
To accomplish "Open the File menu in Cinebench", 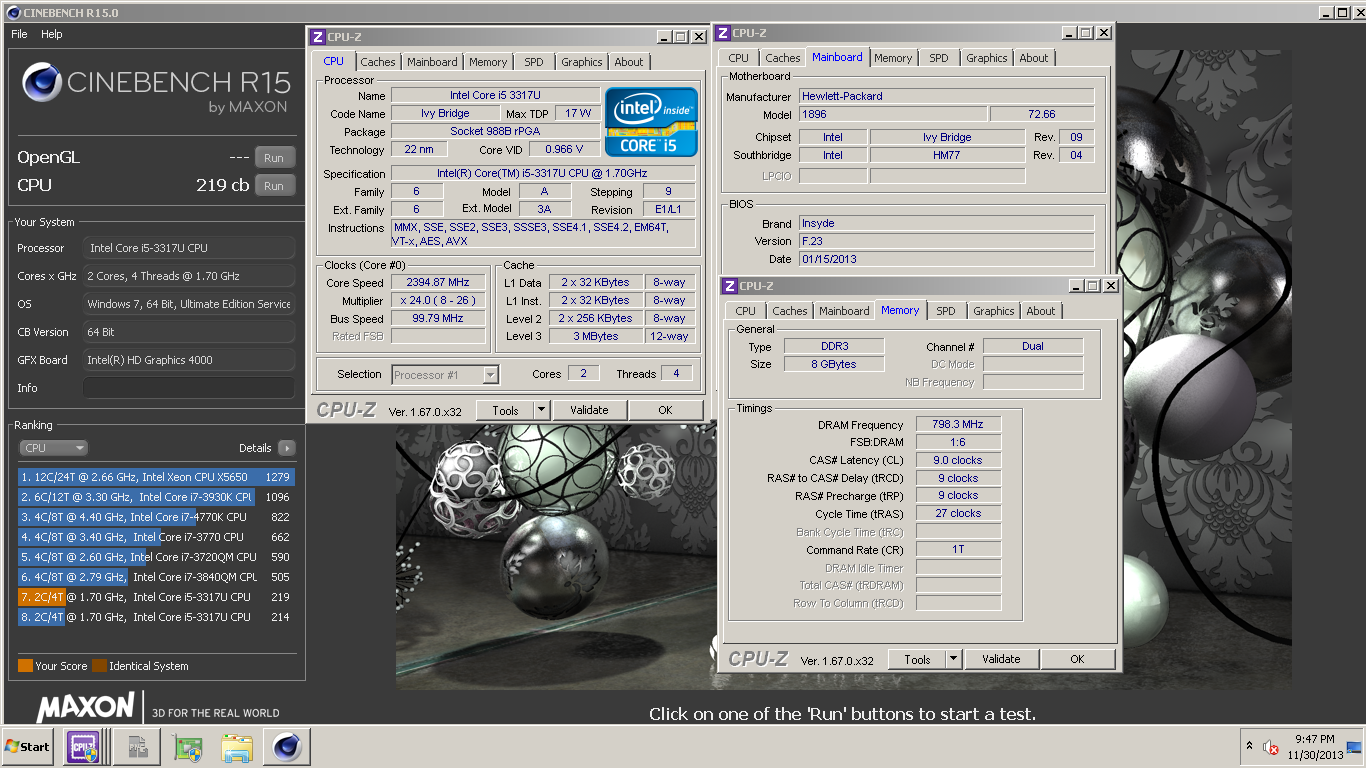I will tap(19, 34).
